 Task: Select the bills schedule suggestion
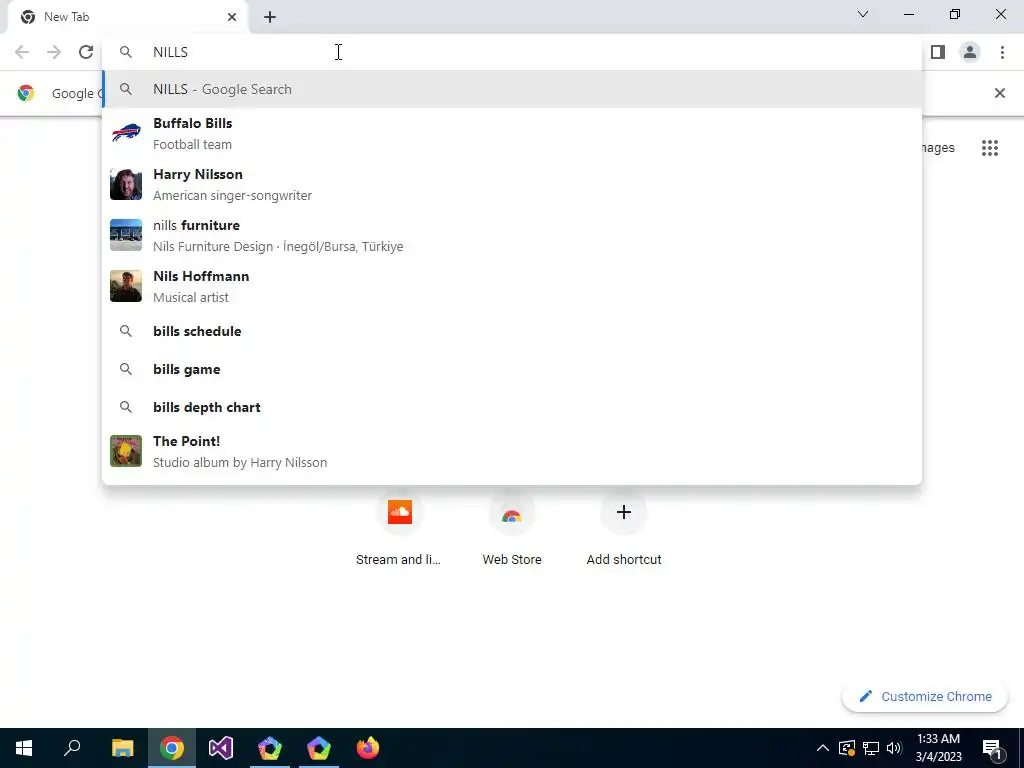[x=512, y=331]
